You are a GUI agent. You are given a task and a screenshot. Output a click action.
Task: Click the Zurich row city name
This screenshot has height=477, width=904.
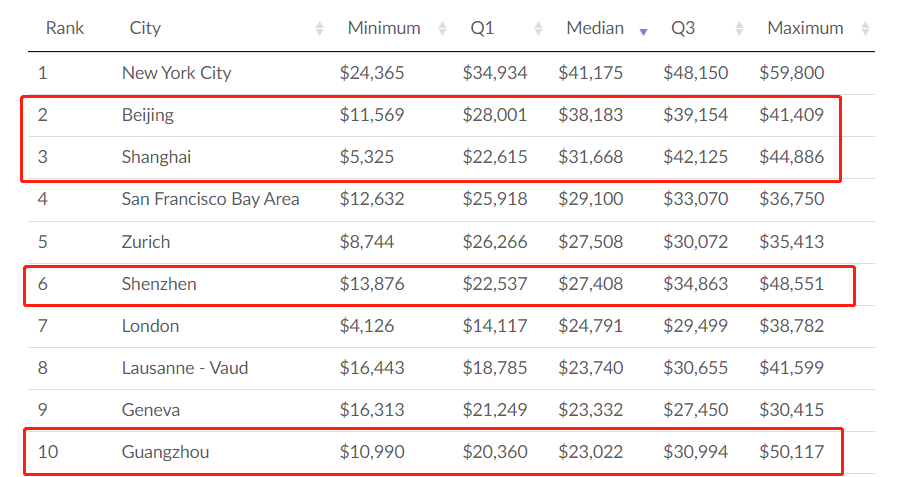tap(146, 242)
